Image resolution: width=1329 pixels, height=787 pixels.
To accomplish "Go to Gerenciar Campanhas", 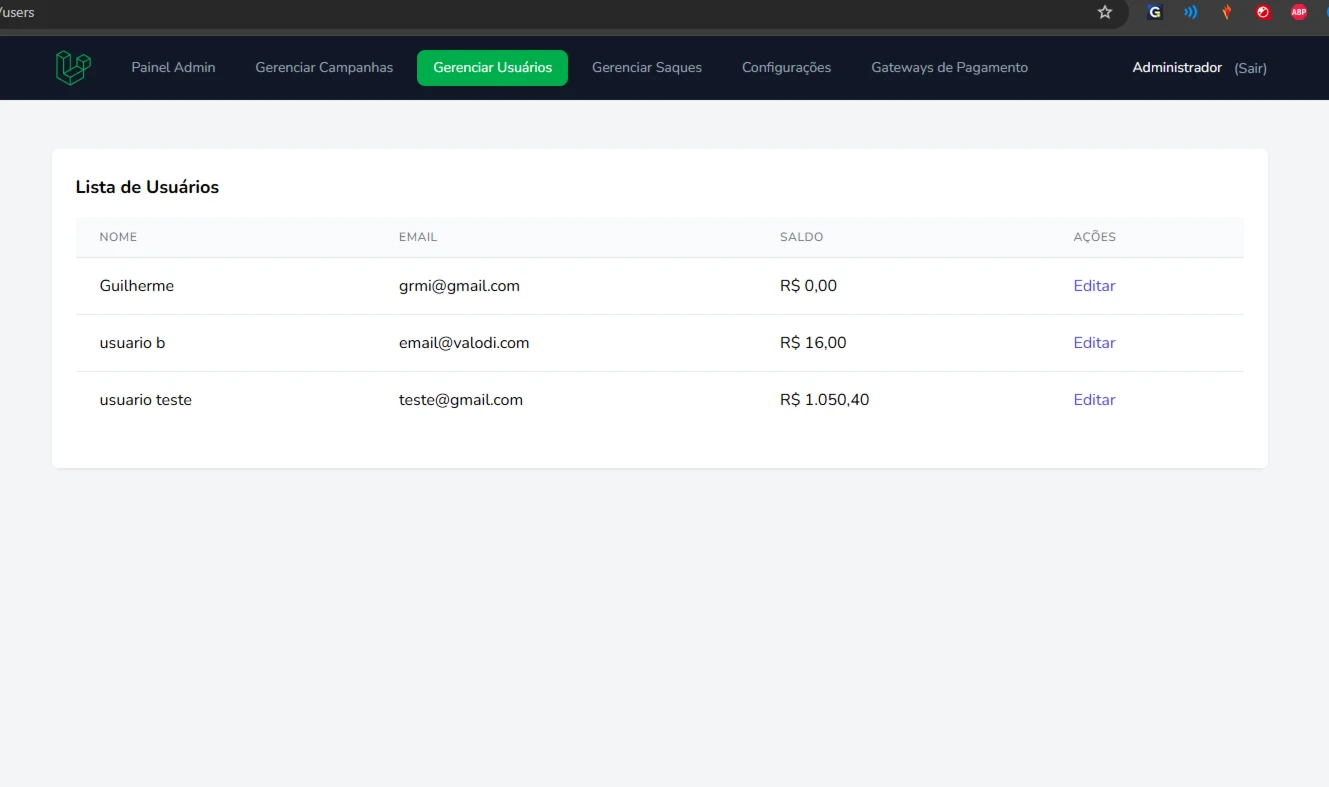I will point(324,68).
